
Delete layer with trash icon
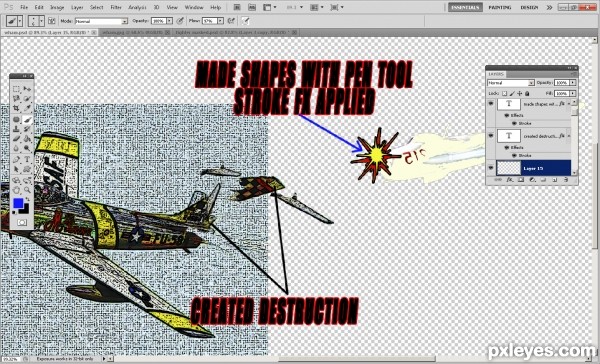click(x=566, y=180)
